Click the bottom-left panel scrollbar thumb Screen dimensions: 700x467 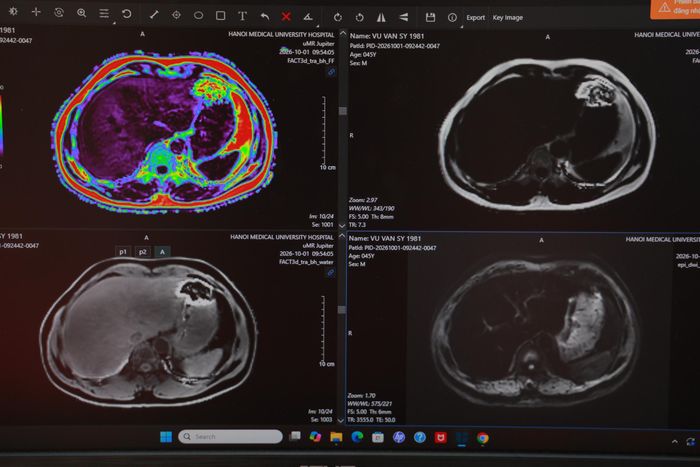342,309
